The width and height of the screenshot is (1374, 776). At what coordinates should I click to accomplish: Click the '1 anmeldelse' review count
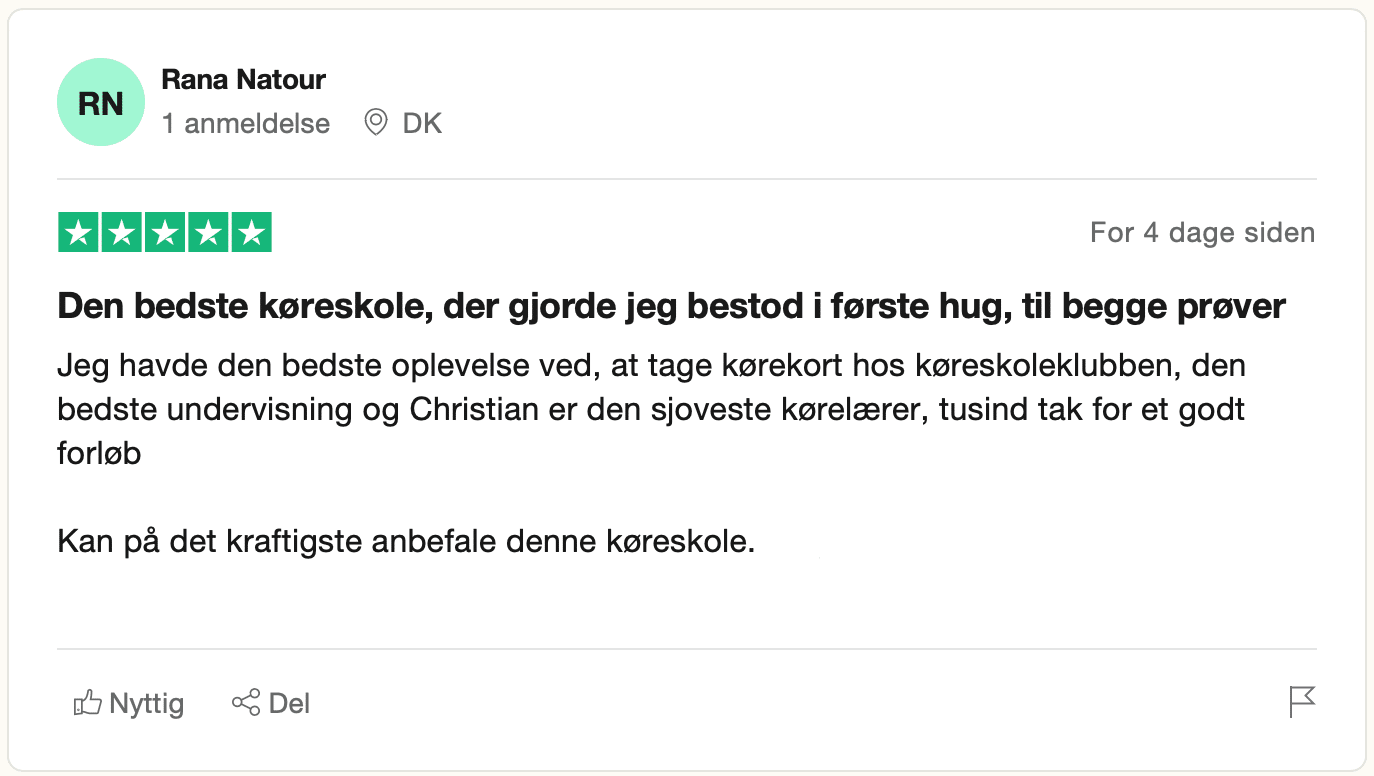coord(245,124)
